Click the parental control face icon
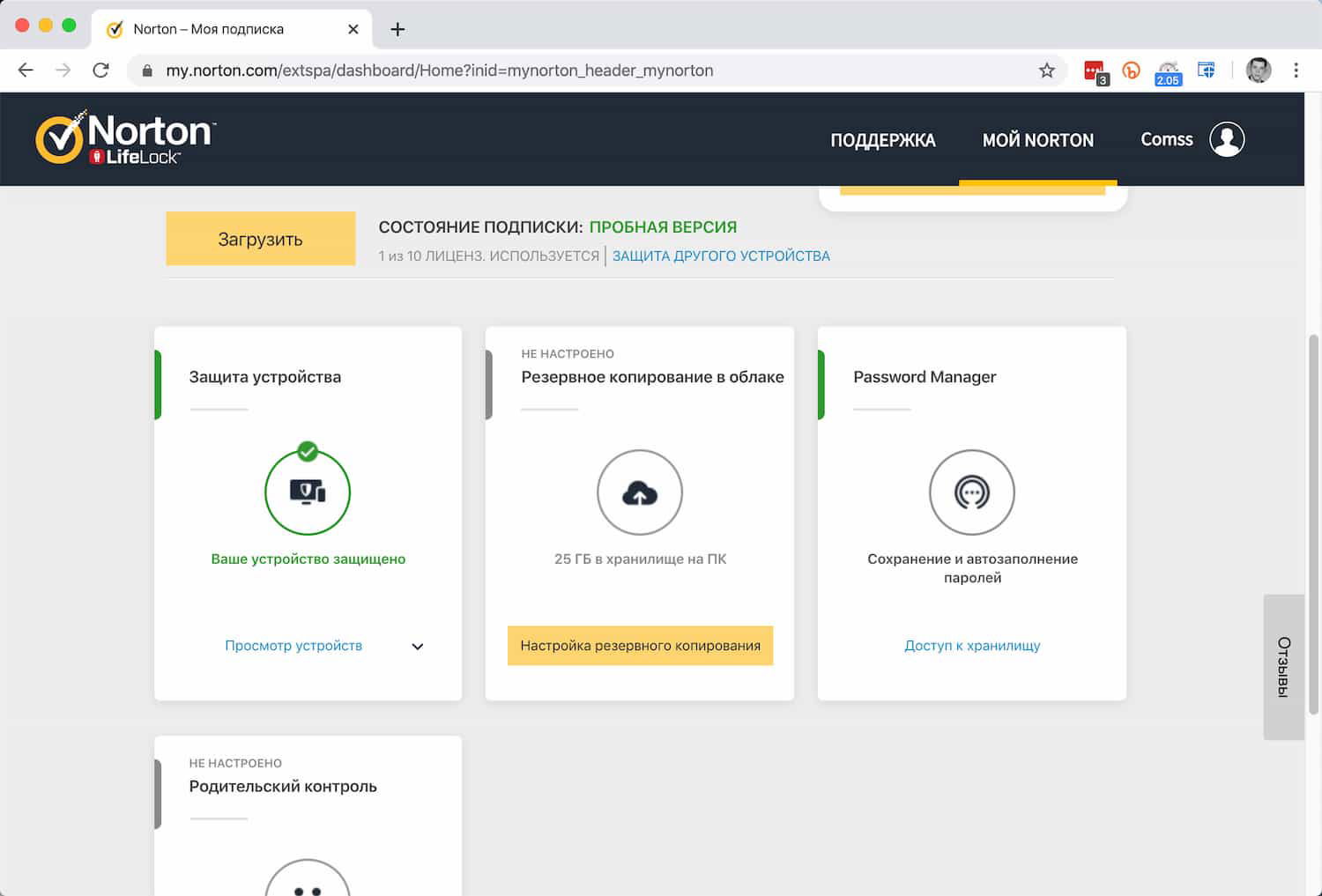 coord(308,877)
